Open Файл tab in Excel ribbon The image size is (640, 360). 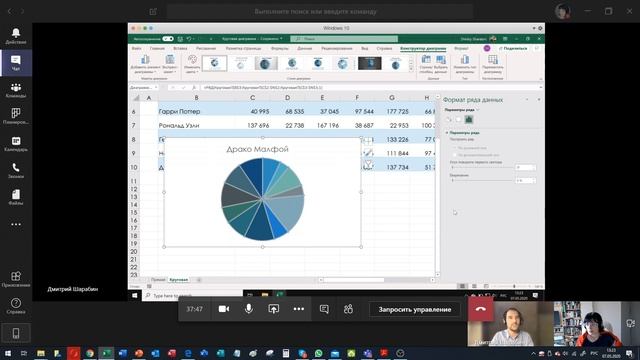pyautogui.click(x=136, y=48)
